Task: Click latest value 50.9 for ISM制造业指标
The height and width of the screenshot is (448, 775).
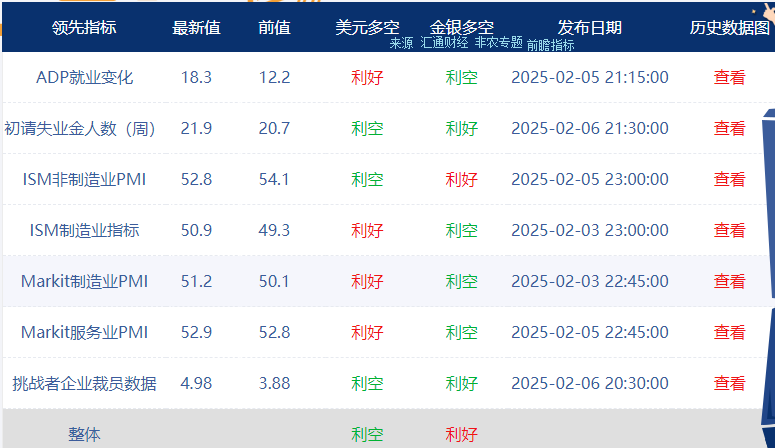Action: (x=196, y=230)
